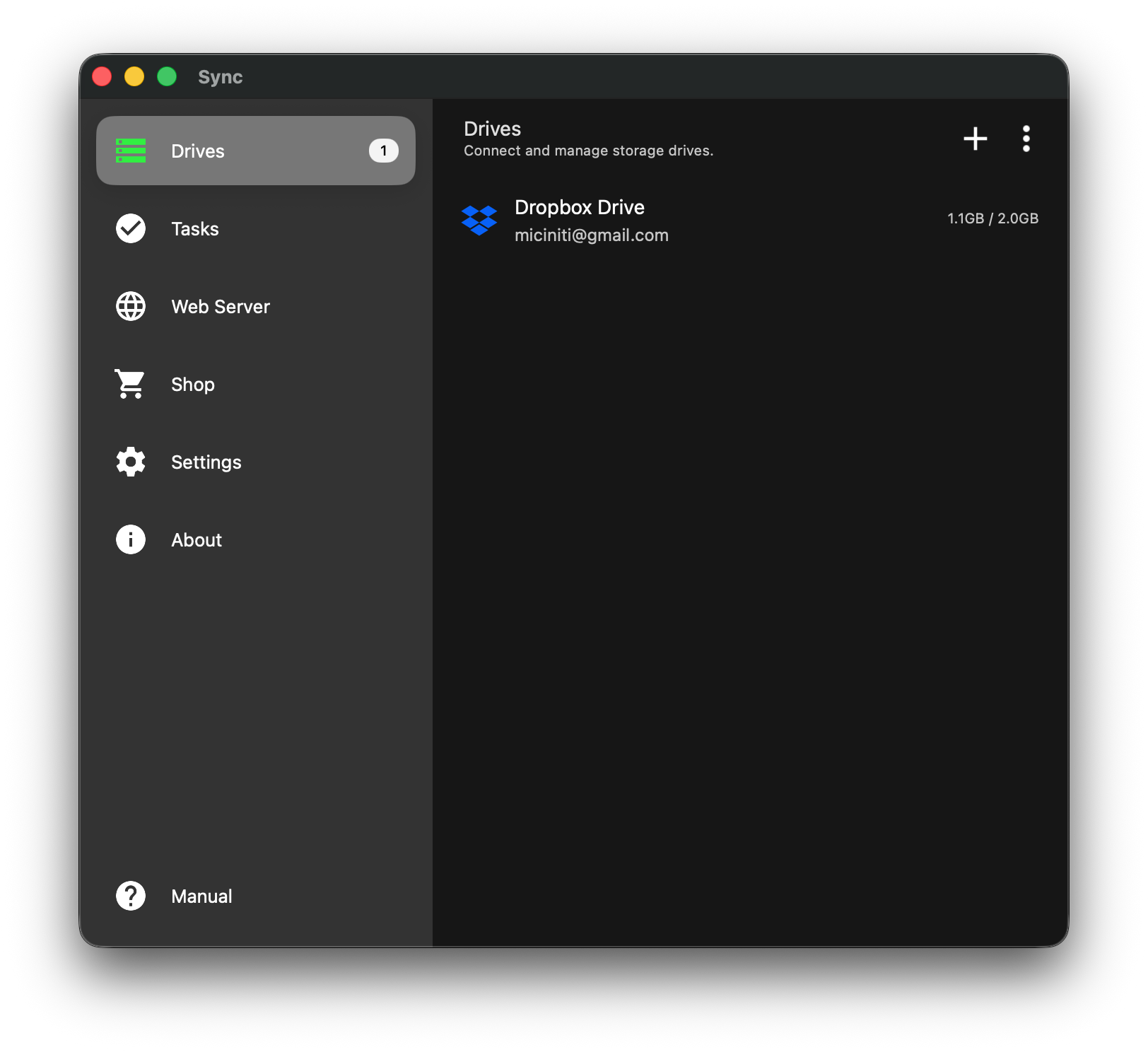Open miciniti@gmail.com account details
The width and height of the screenshot is (1148, 1052).
(592, 235)
